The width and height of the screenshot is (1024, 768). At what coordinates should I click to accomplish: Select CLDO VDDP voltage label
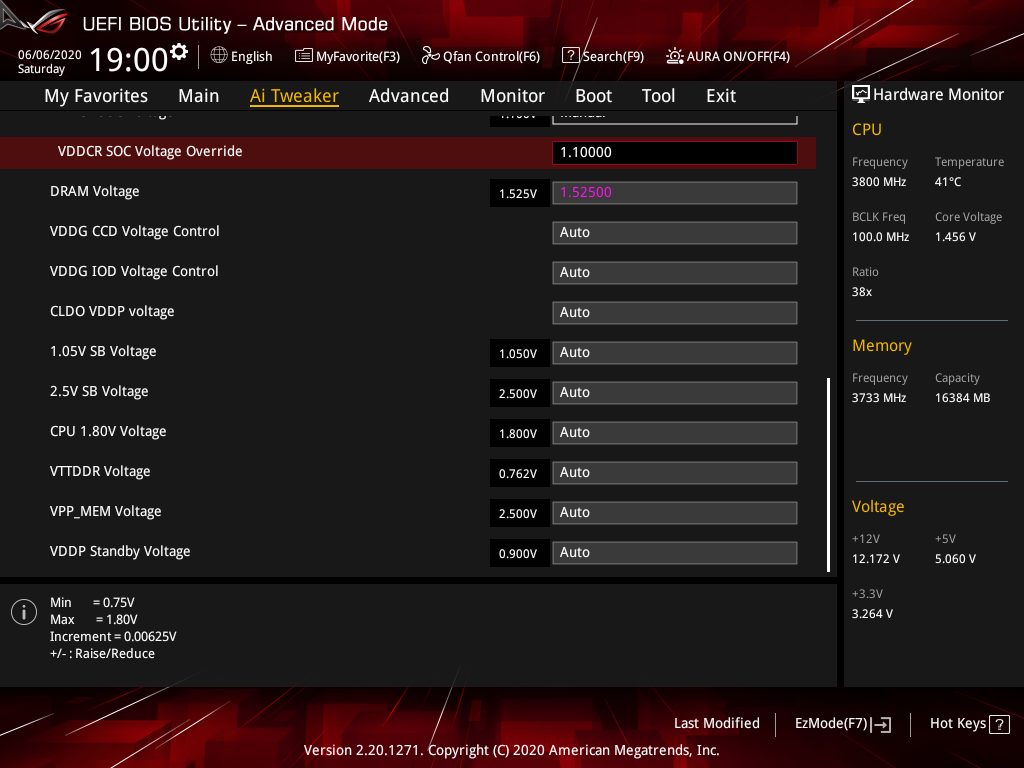point(112,311)
